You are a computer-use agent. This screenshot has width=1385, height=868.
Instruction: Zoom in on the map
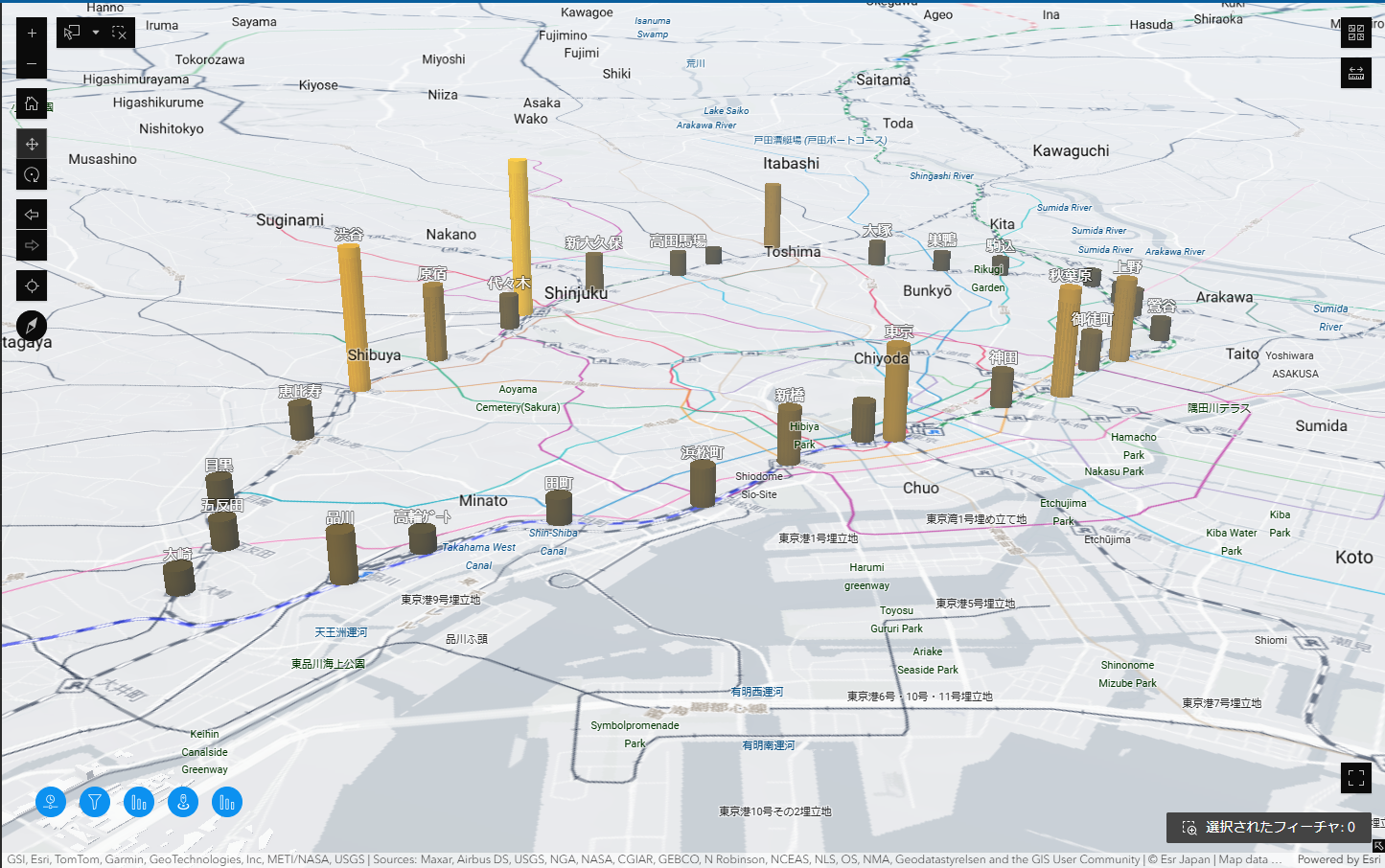pyautogui.click(x=32, y=34)
